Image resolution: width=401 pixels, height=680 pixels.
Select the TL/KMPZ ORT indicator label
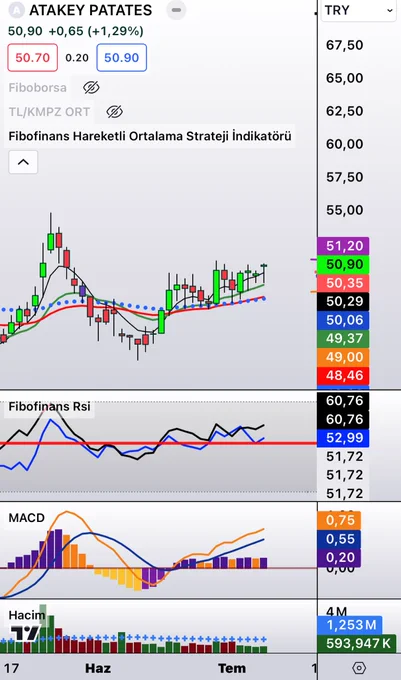pyautogui.click(x=49, y=112)
